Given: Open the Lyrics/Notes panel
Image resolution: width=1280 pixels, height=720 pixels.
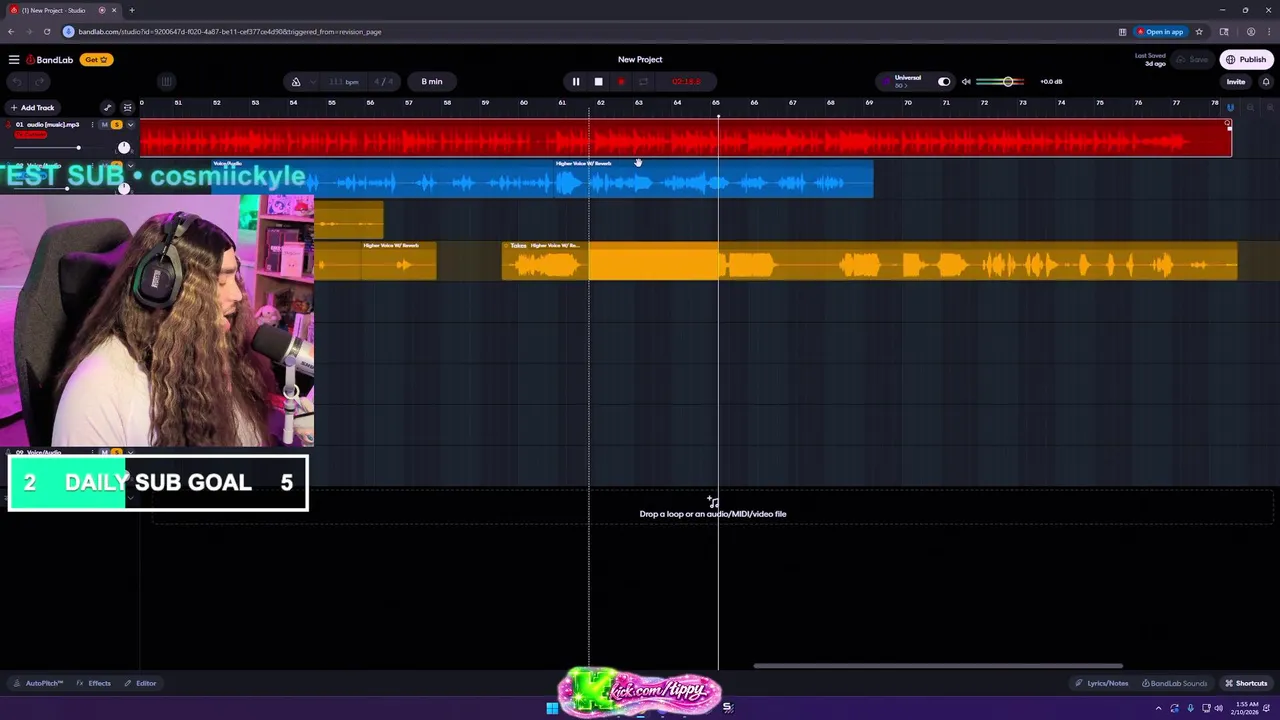Looking at the screenshot, I should tap(1101, 683).
